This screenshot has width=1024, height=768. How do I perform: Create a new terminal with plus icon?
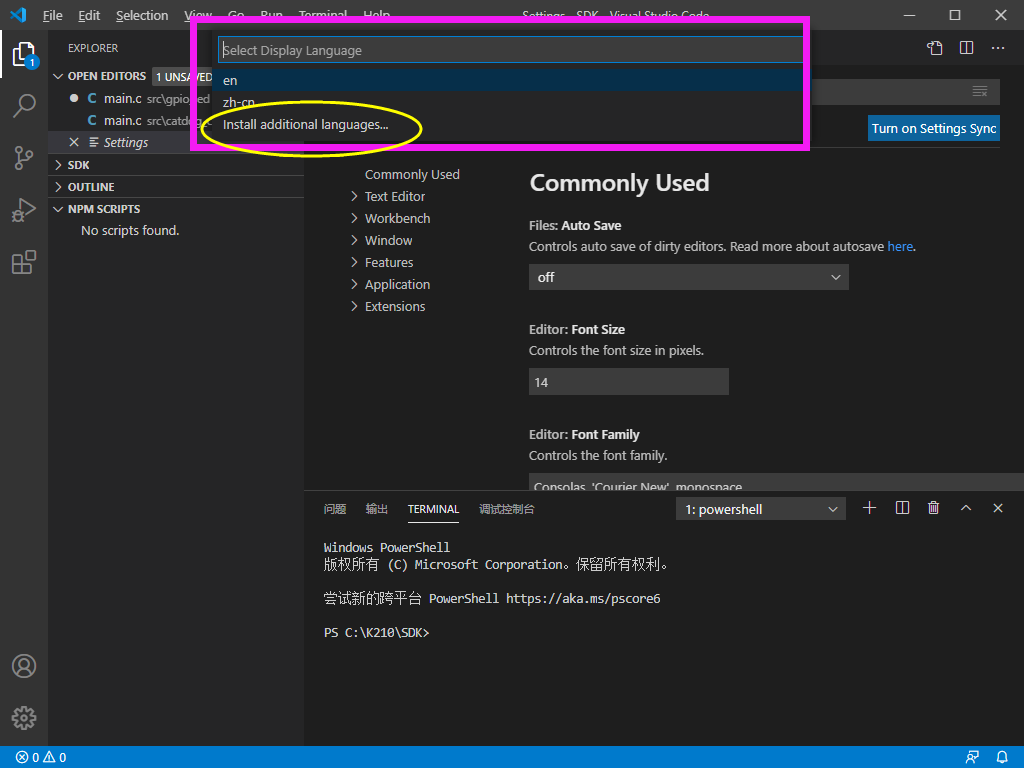coord(869,508)
